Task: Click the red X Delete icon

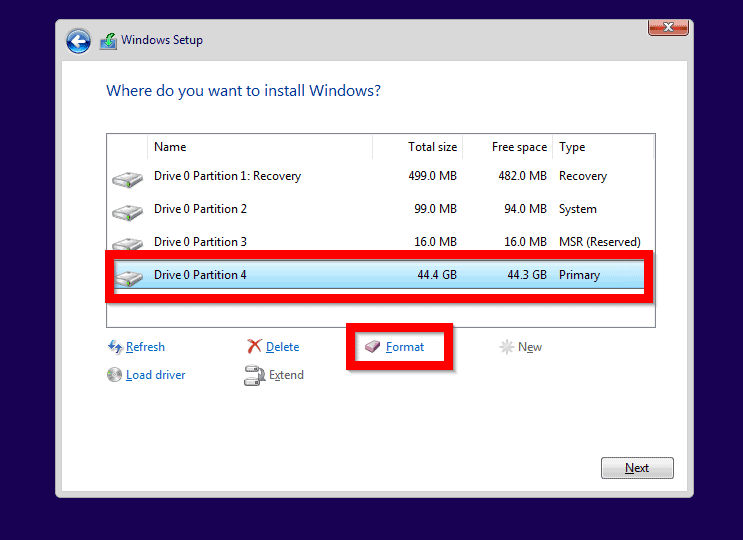Action: coord(254,346)
